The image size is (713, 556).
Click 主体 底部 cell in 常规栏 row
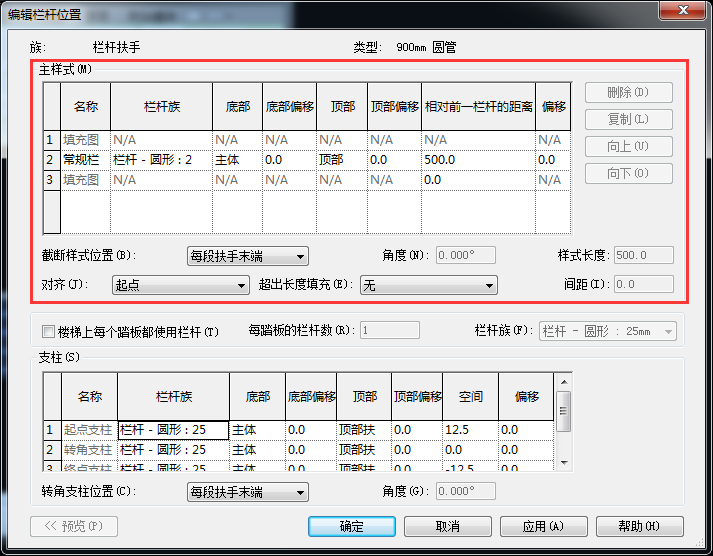coord(236,160)
